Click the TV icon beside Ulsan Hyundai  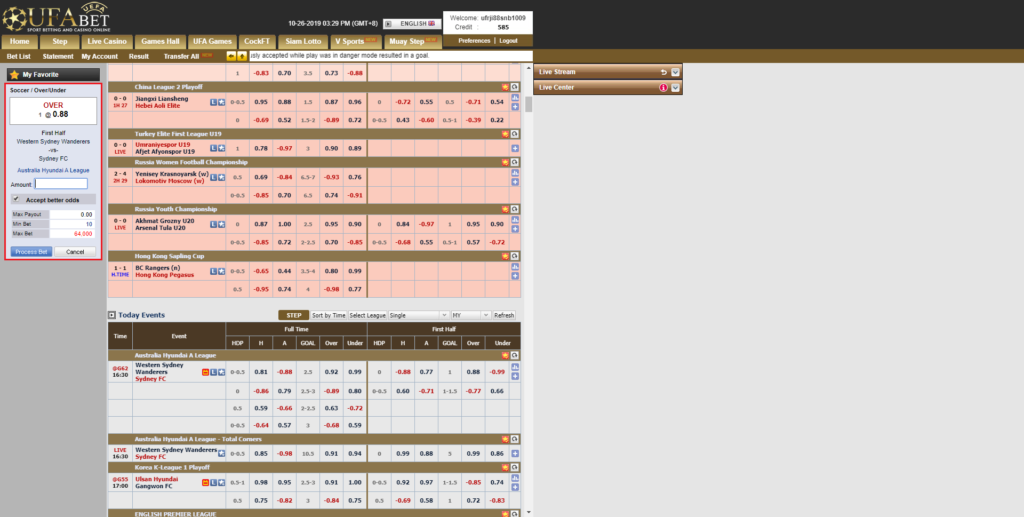[x=206, y=482]
